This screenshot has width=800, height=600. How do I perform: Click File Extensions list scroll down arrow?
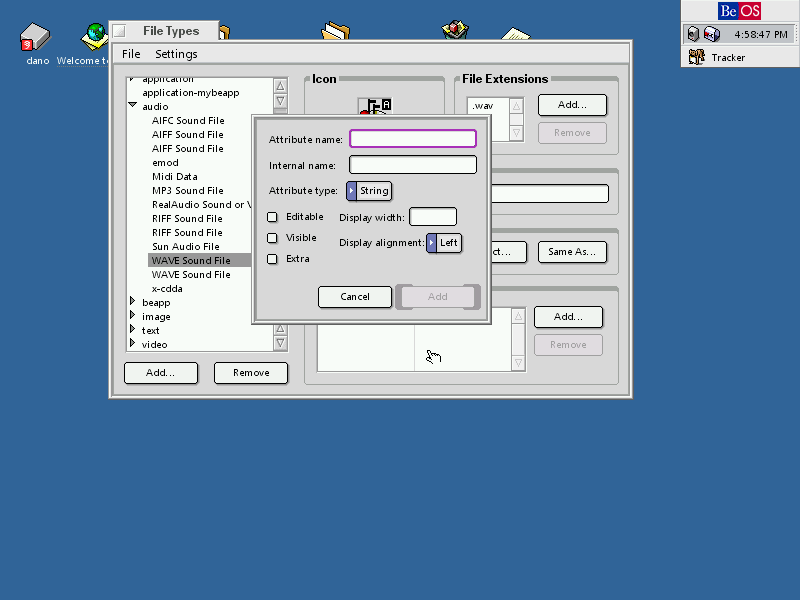516,133
